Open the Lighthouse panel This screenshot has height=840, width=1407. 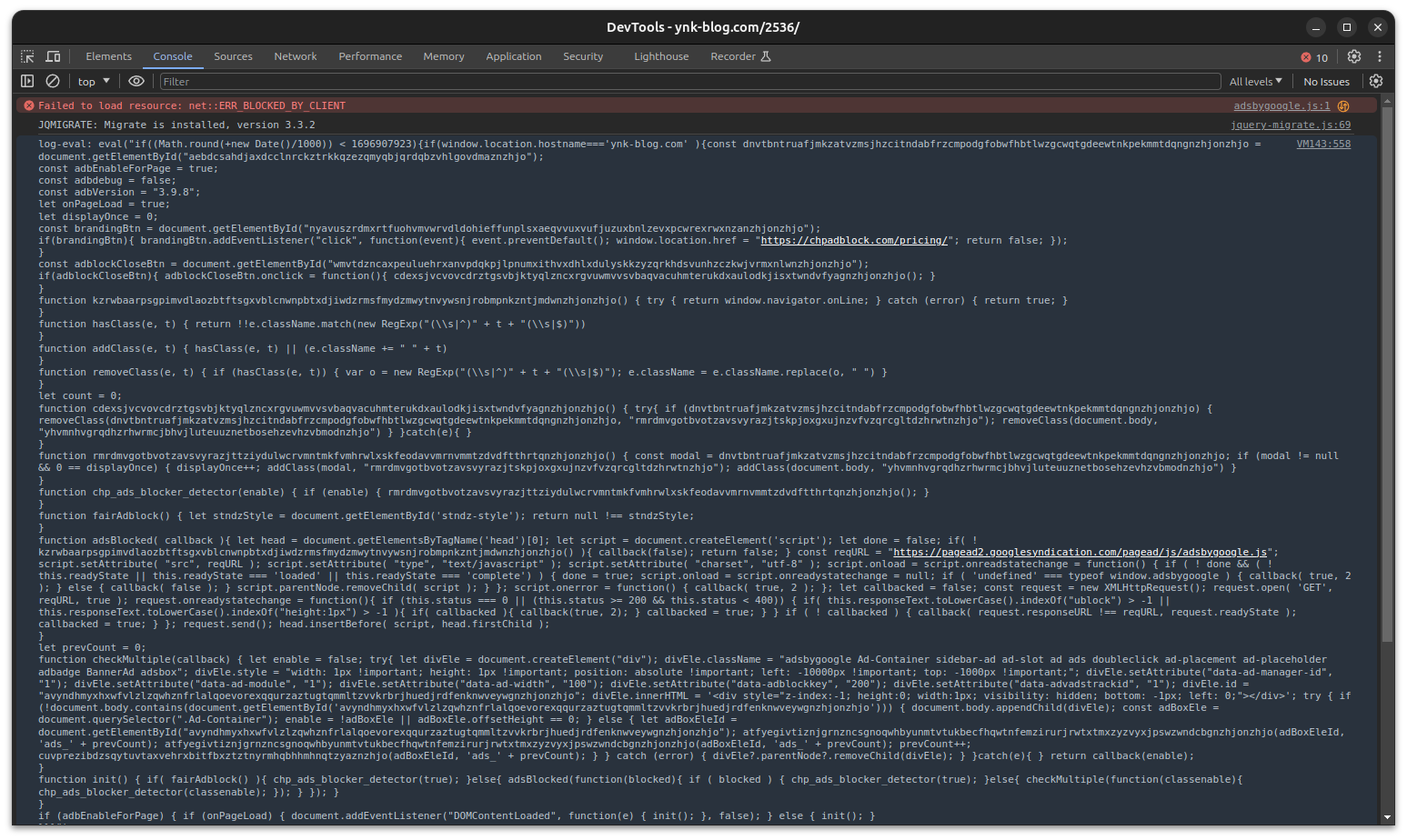[x=661, y=55]
